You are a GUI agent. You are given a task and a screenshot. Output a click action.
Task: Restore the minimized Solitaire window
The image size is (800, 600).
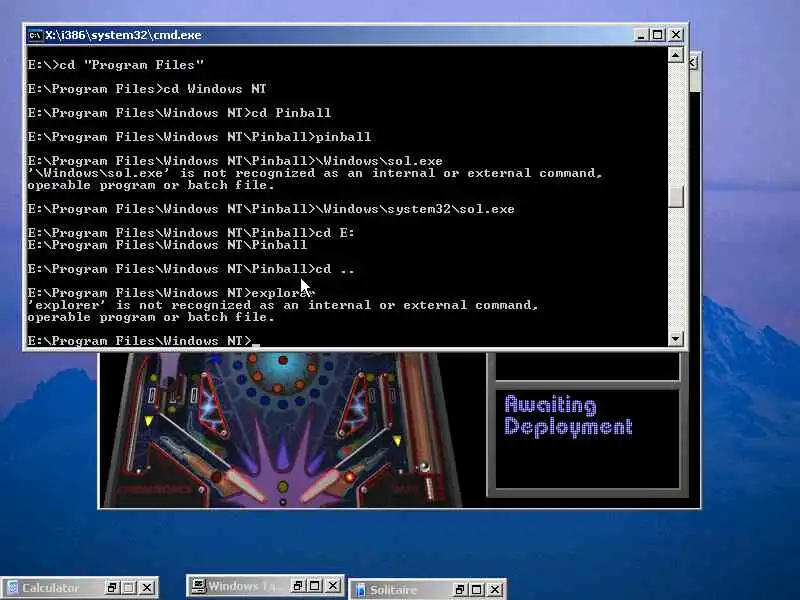(459, 590)
